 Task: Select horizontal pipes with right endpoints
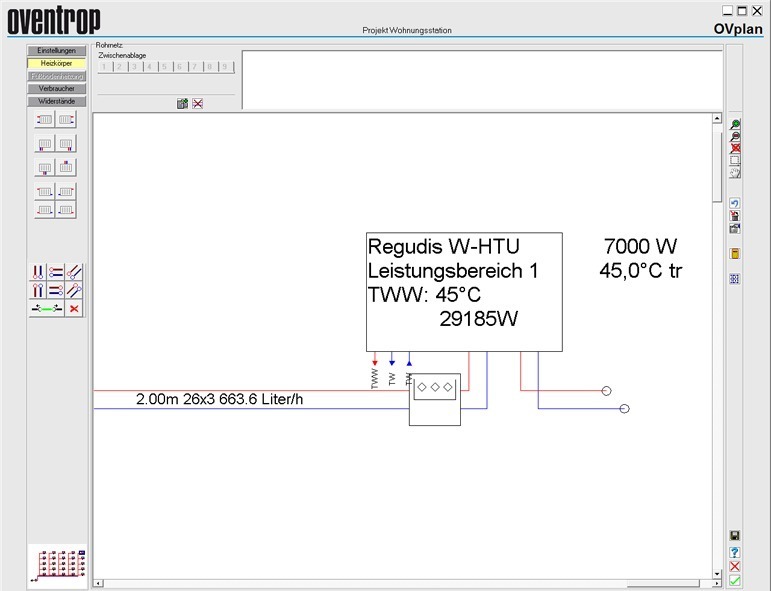[x=56, y=290]
